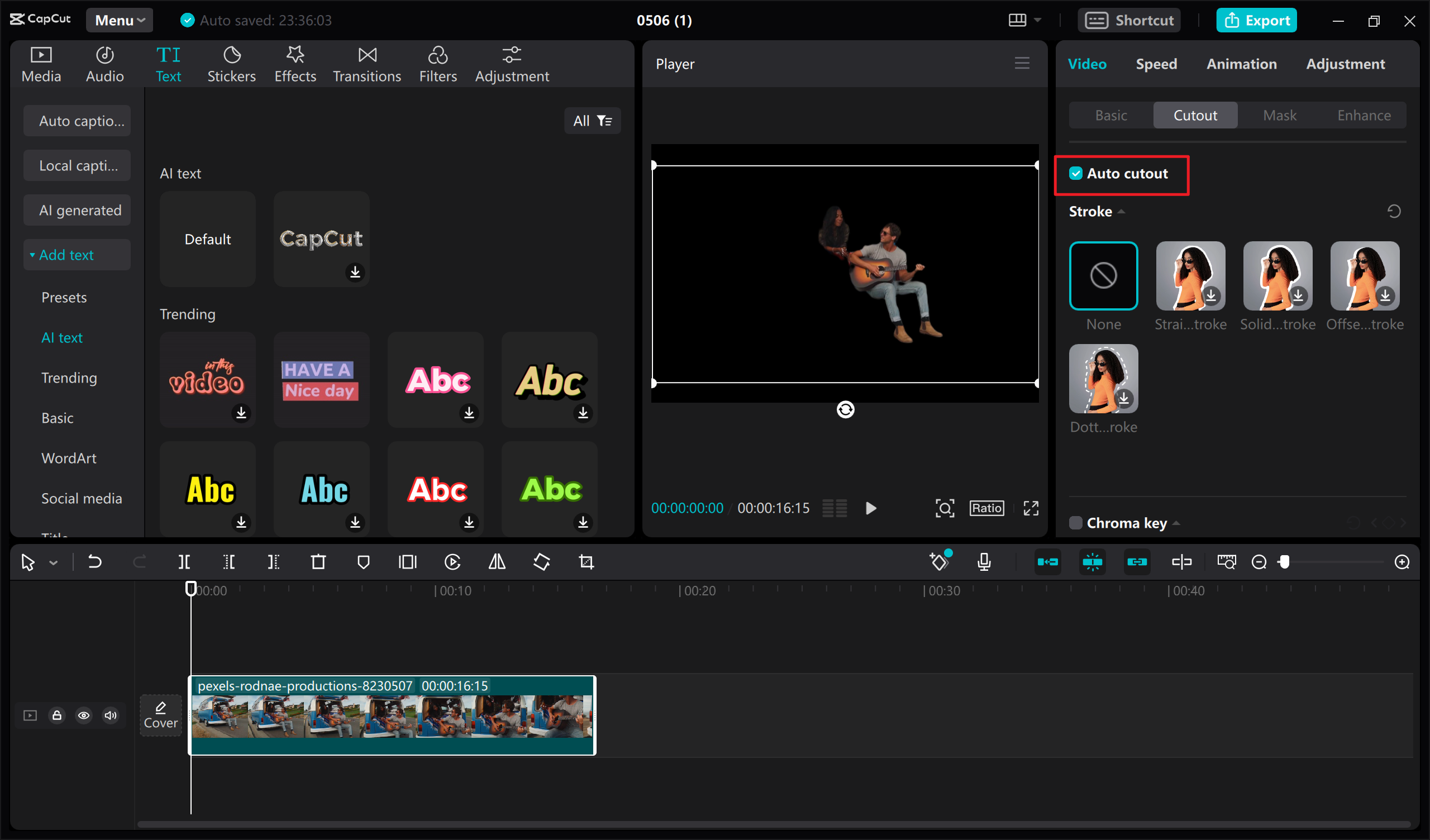Click the Mirror flip icon
The height and width of the screenshot is (840, 1430).
(497, 562)
